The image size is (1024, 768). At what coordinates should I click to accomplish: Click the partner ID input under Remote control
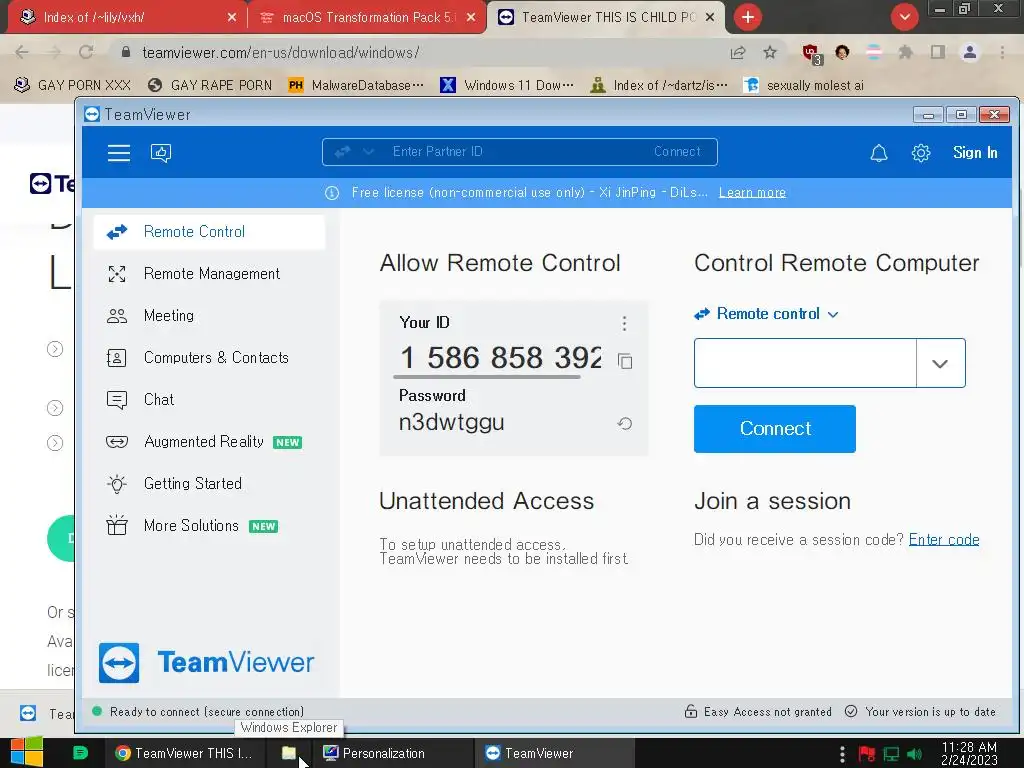[x=805, y=363]
